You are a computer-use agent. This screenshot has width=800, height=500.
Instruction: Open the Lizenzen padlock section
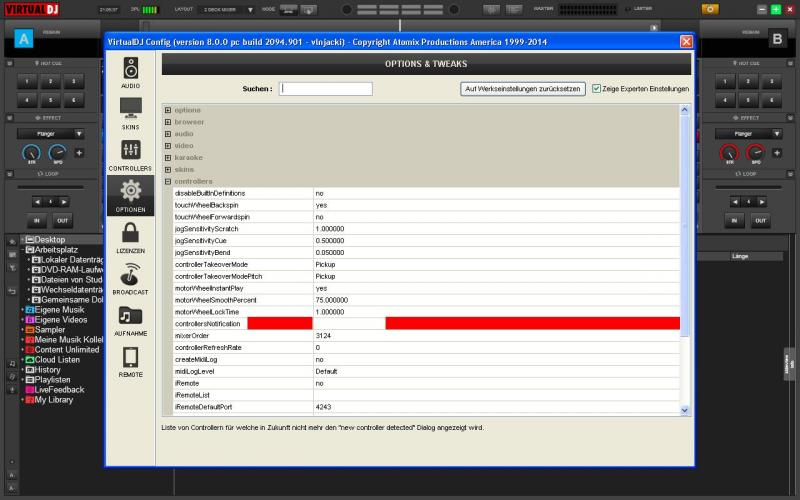[x=131, y=237]
